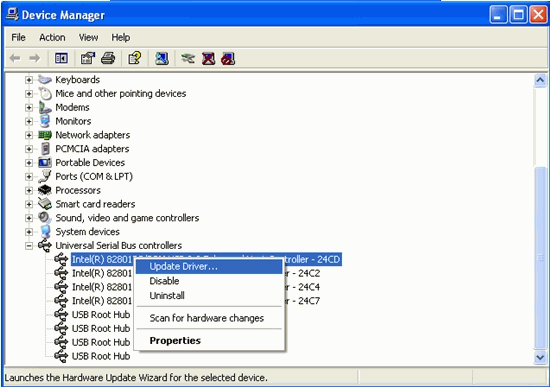
Task: Click the Back arrow toolbar button
Action: [15, 58]
